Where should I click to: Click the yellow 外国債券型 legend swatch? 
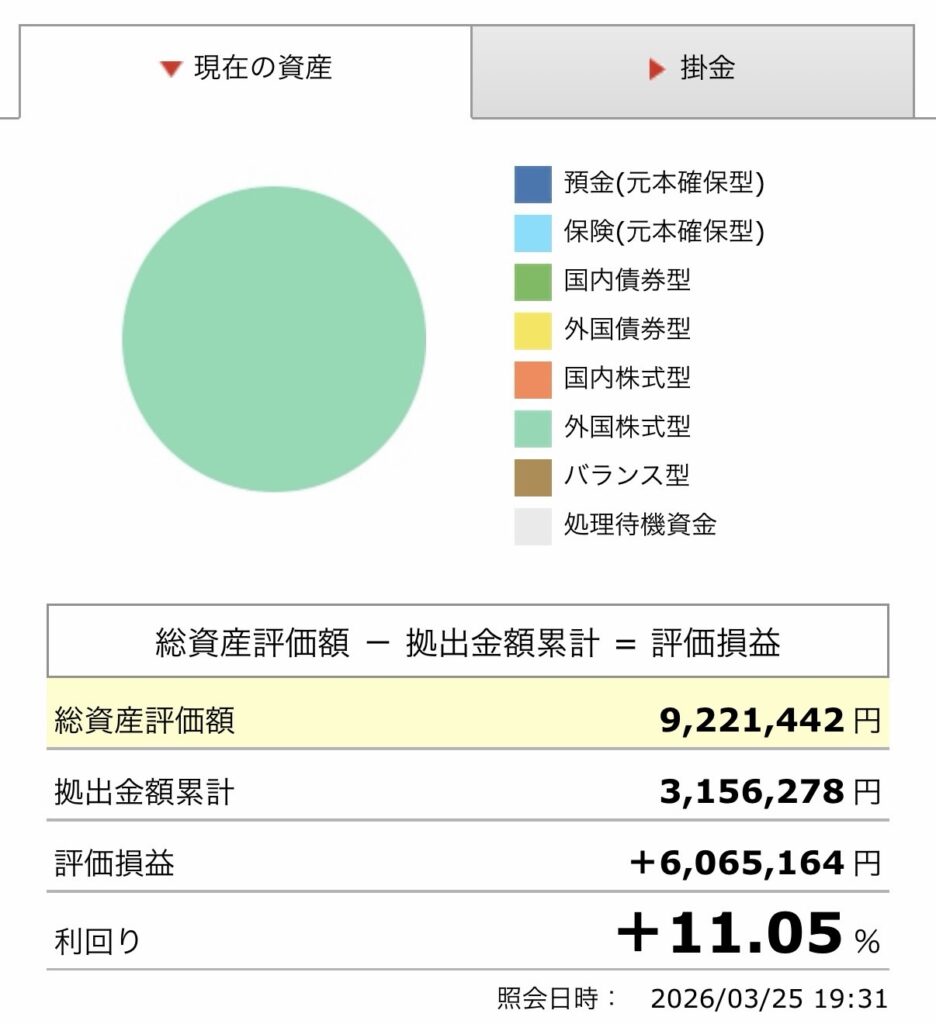pos(533,330)
